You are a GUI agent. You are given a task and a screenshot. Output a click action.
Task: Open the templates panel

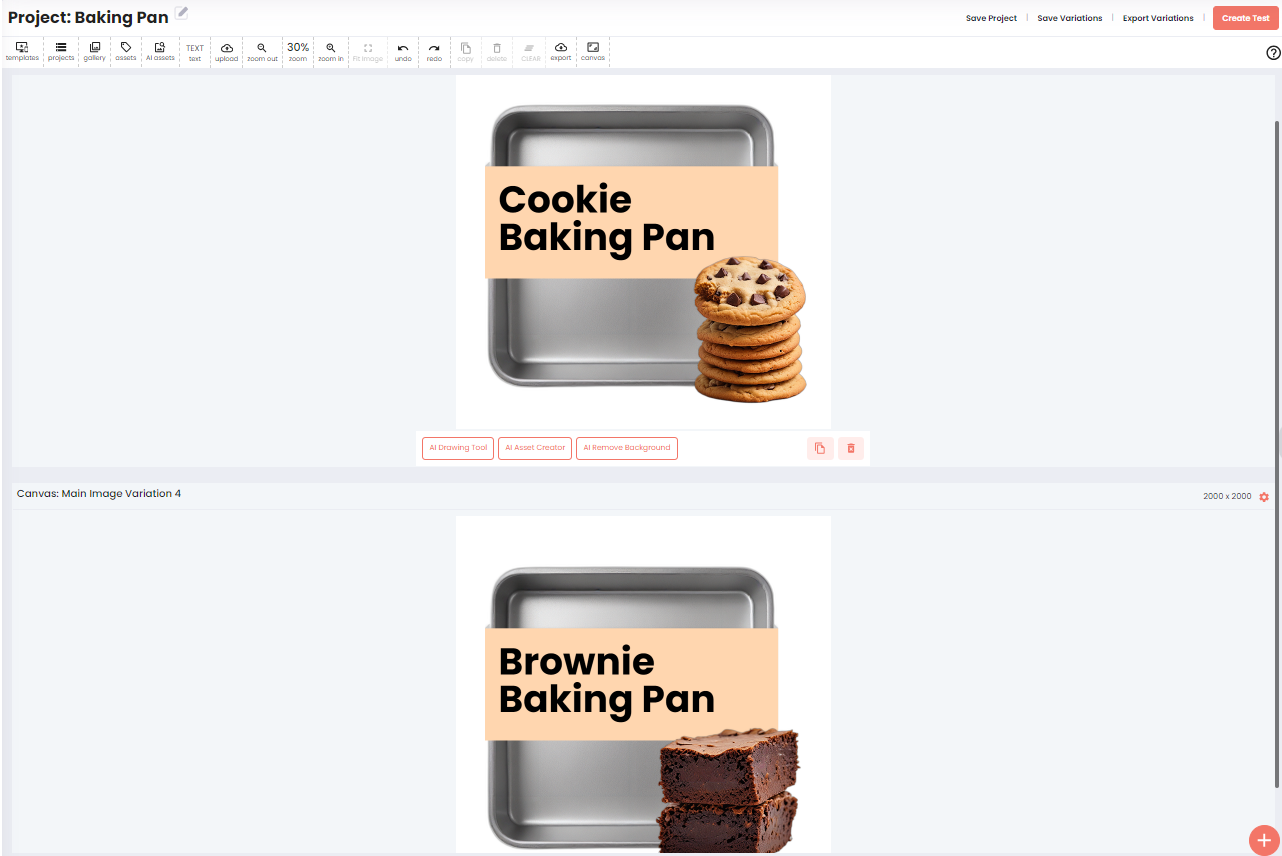pos(22,51)
